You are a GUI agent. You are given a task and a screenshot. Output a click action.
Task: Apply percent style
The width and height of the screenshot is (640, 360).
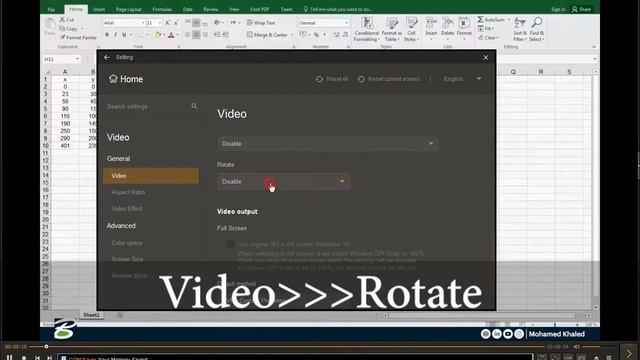[x=316, y=35]
